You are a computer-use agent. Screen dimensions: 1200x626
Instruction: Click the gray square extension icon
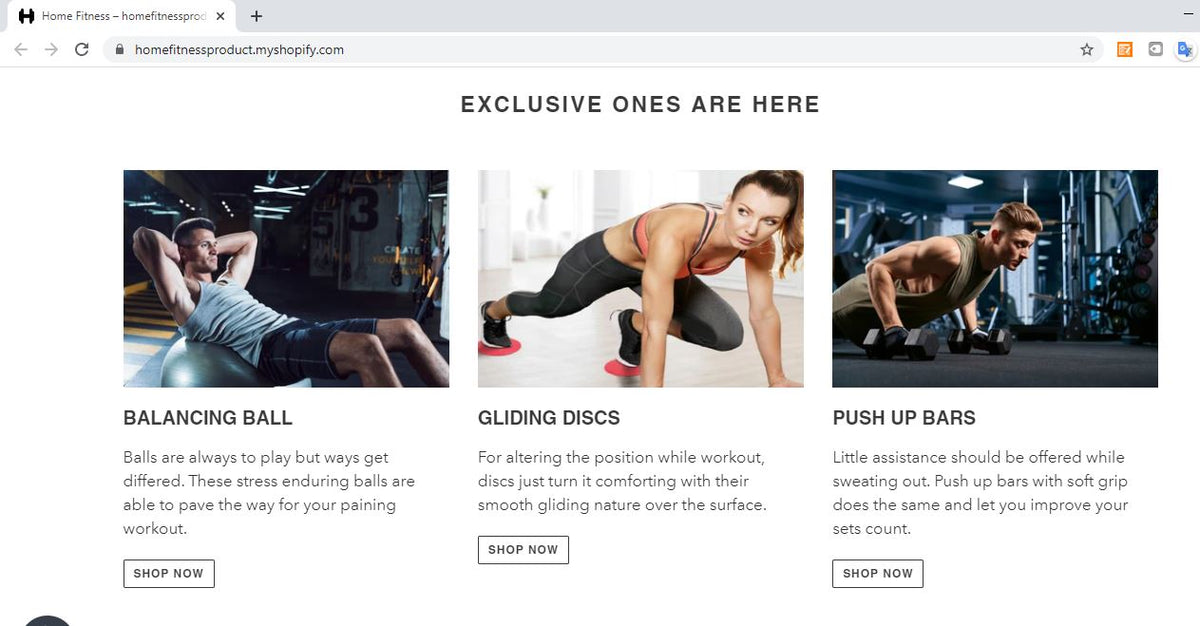1155,49
